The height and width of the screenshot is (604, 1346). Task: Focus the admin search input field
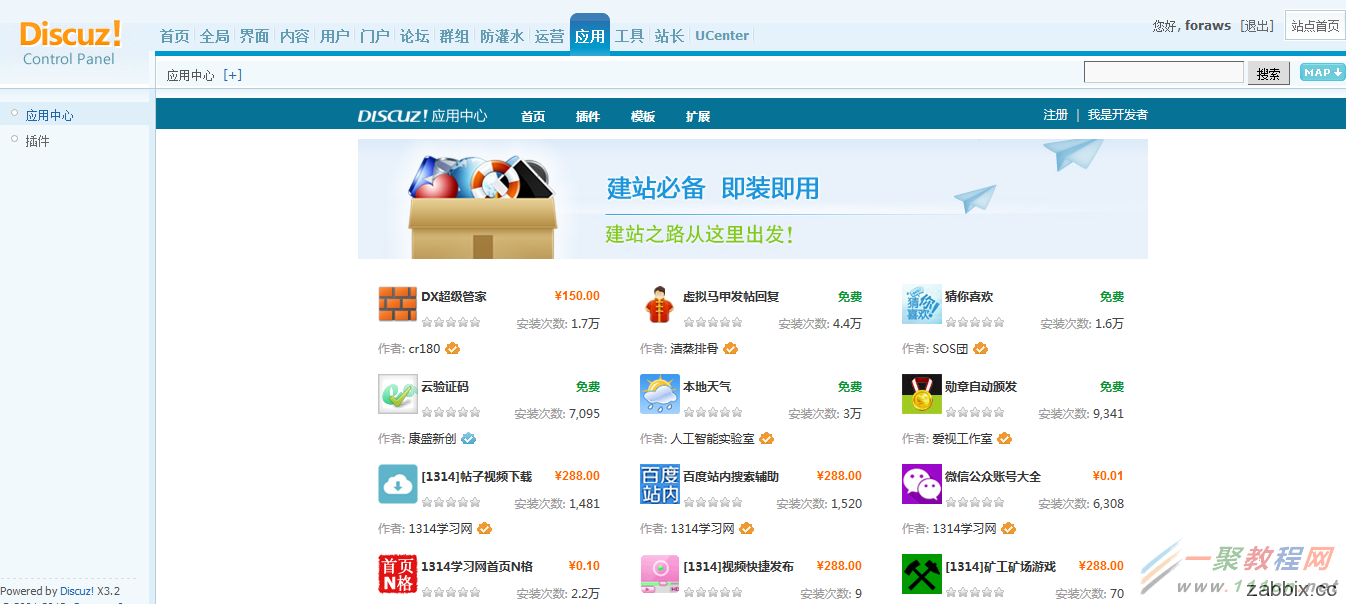(x=1164, y=72)
